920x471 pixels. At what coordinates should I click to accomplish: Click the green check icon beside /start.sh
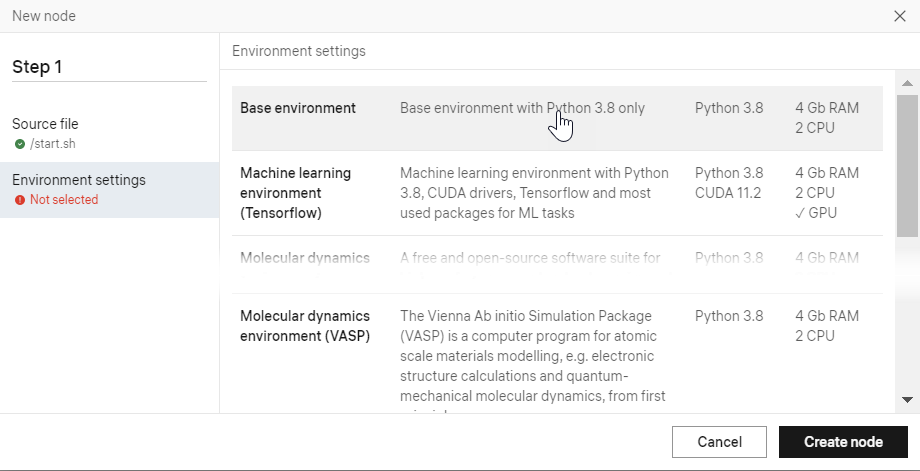click(20, 144)
